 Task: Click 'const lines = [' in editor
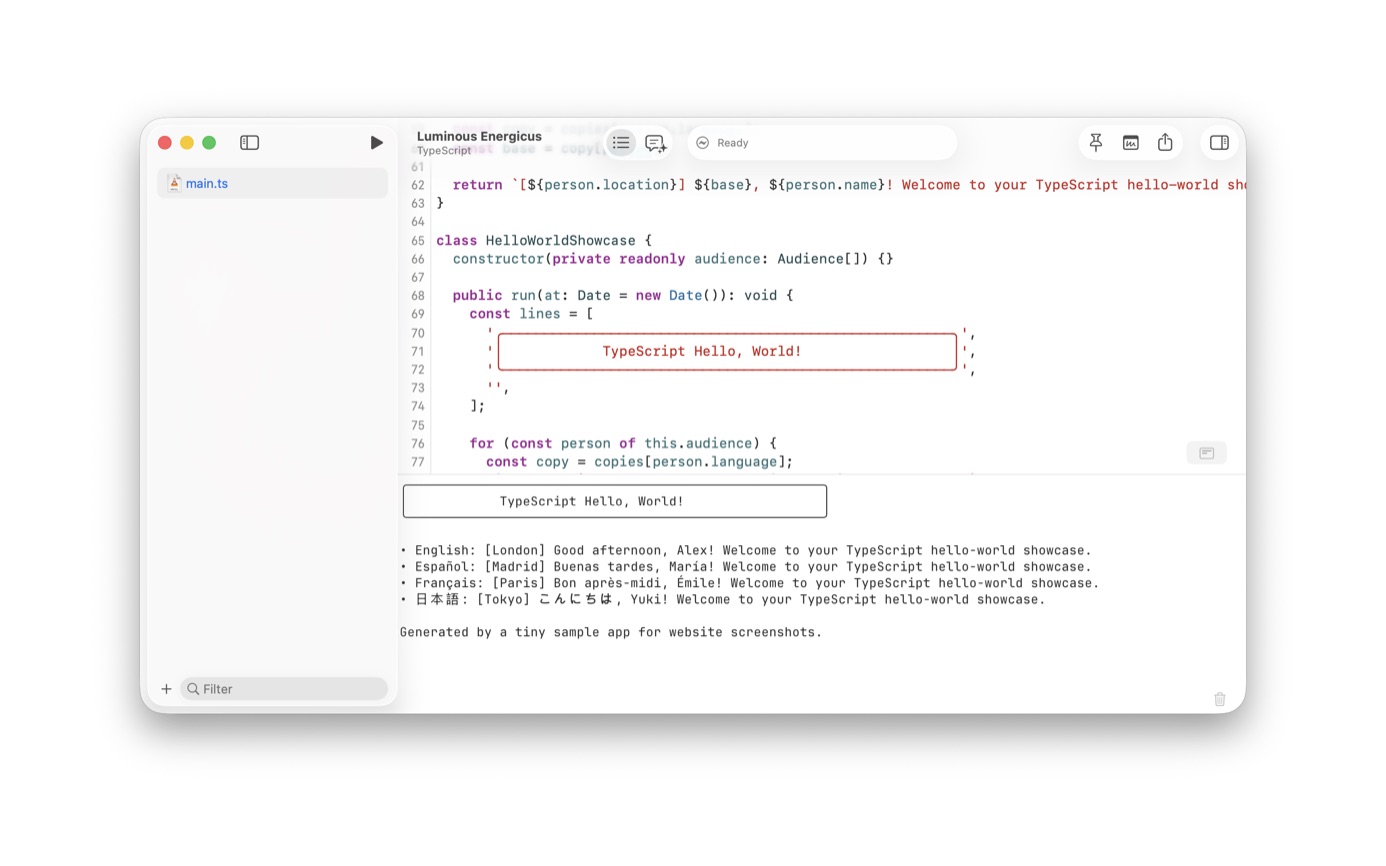coord(531,314)
